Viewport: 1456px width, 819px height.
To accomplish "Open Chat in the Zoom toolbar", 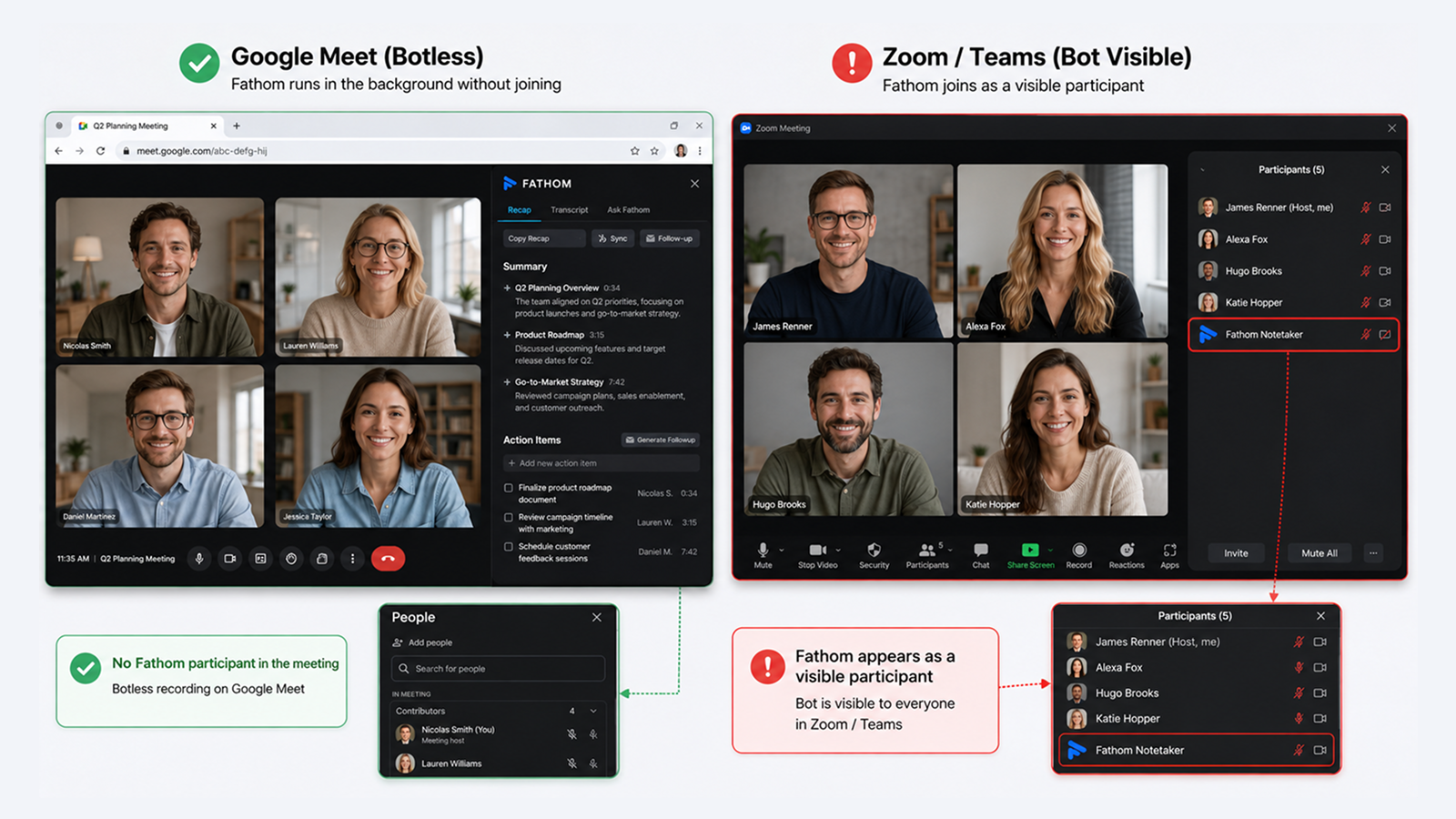I will [981, 554].
